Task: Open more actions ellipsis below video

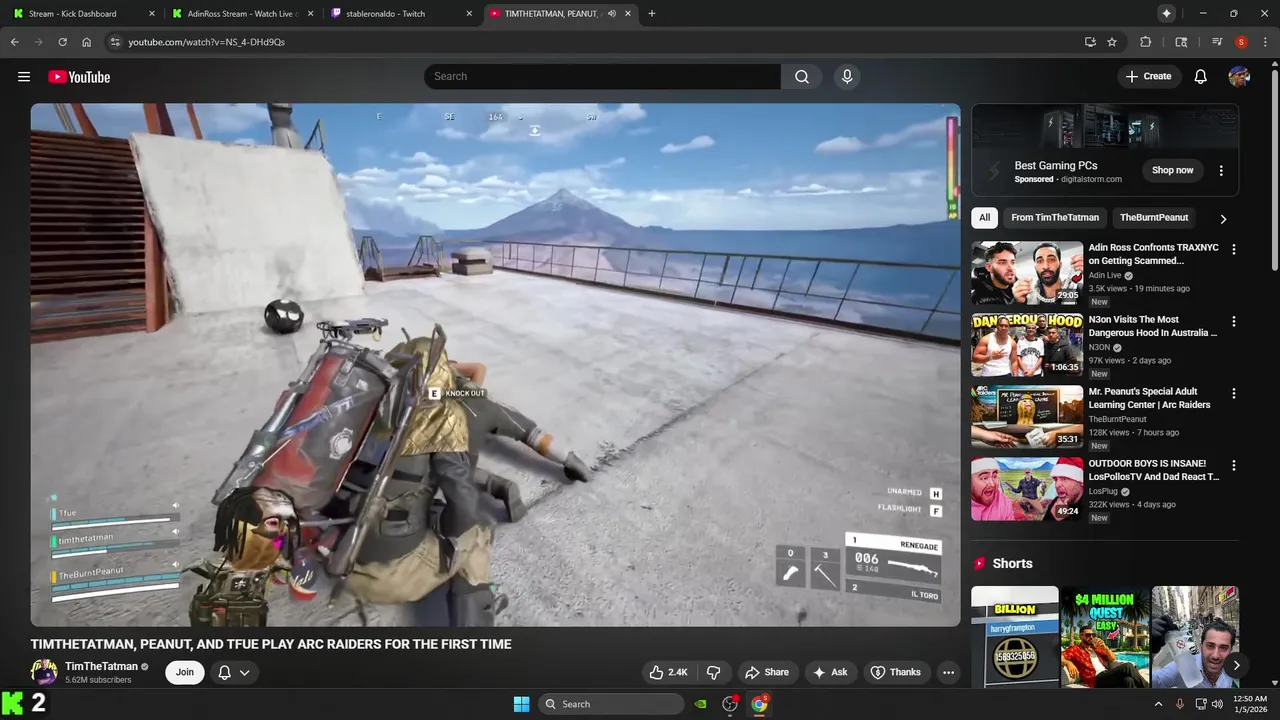Action: (x=948, y=672)
